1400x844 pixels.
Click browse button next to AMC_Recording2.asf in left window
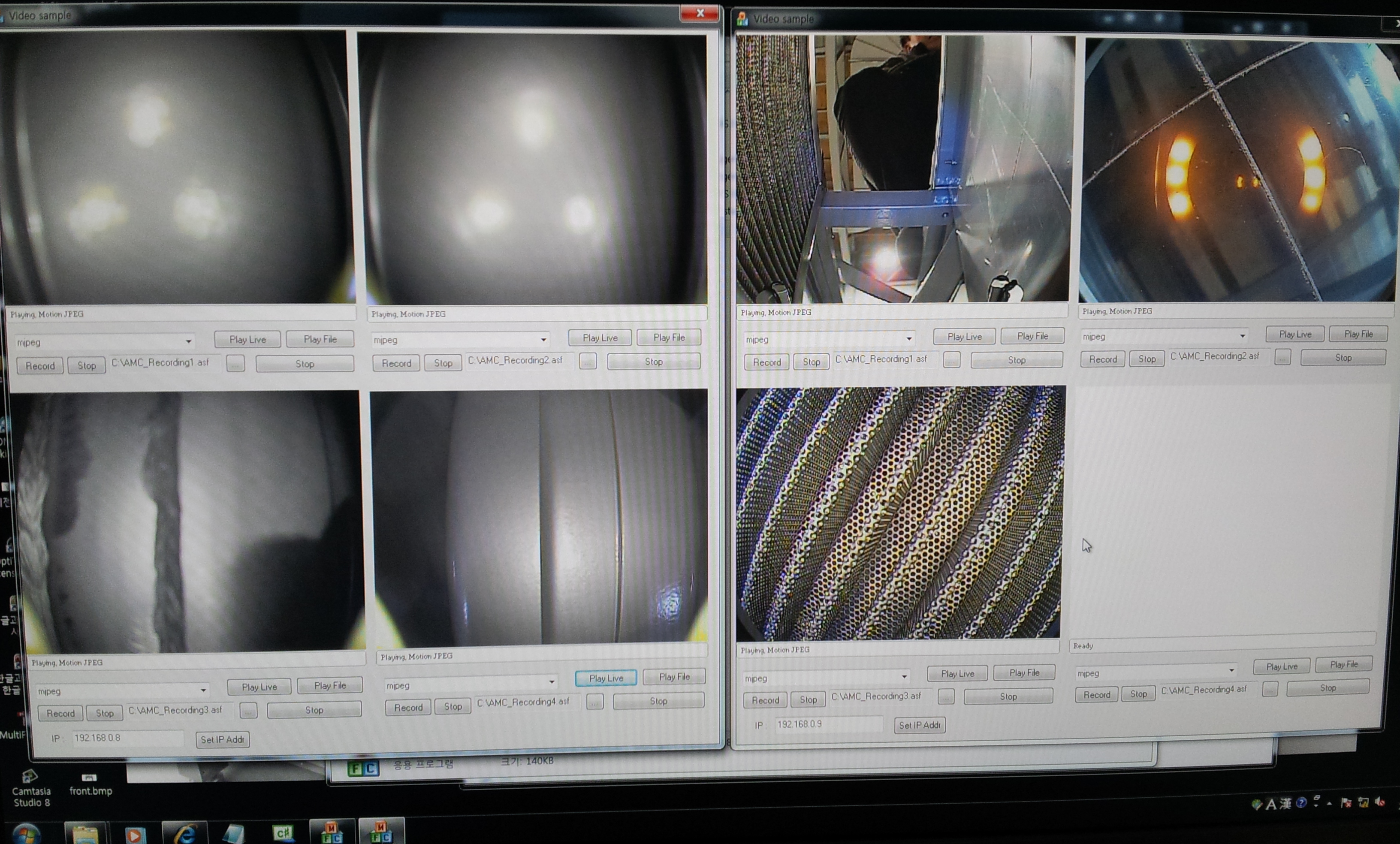coord(588,361)
